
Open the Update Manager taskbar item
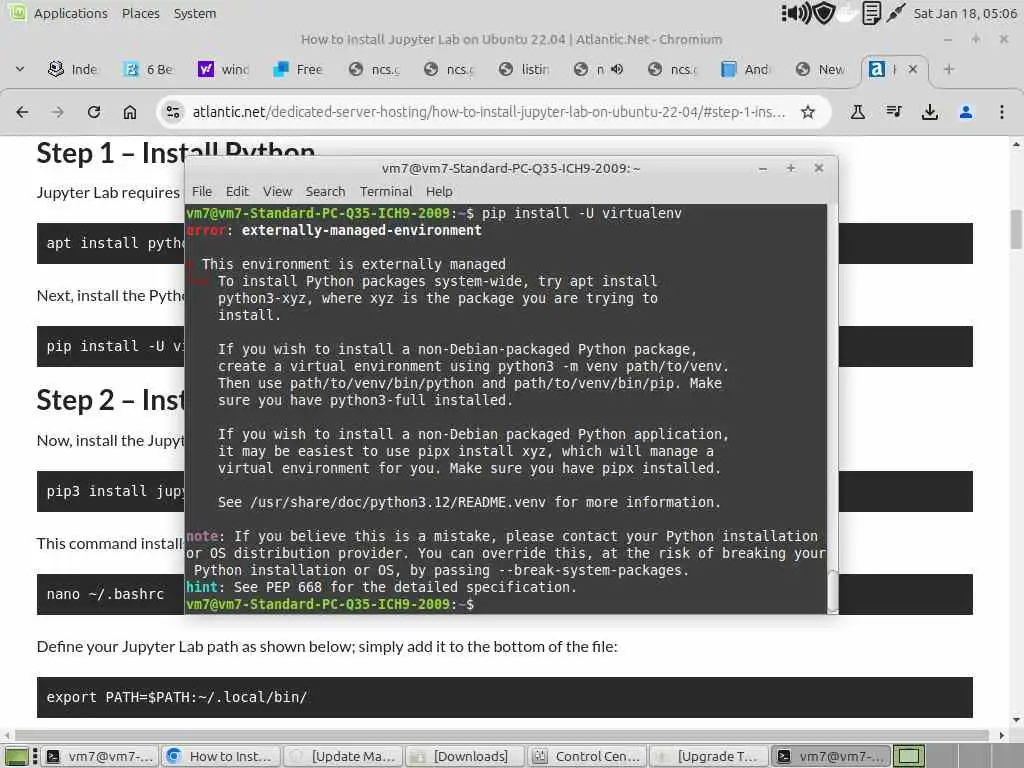344,756
